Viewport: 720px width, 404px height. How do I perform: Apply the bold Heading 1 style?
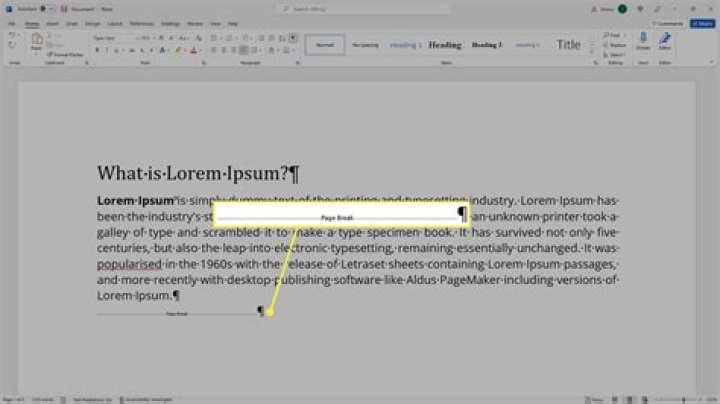pos(444,45)
